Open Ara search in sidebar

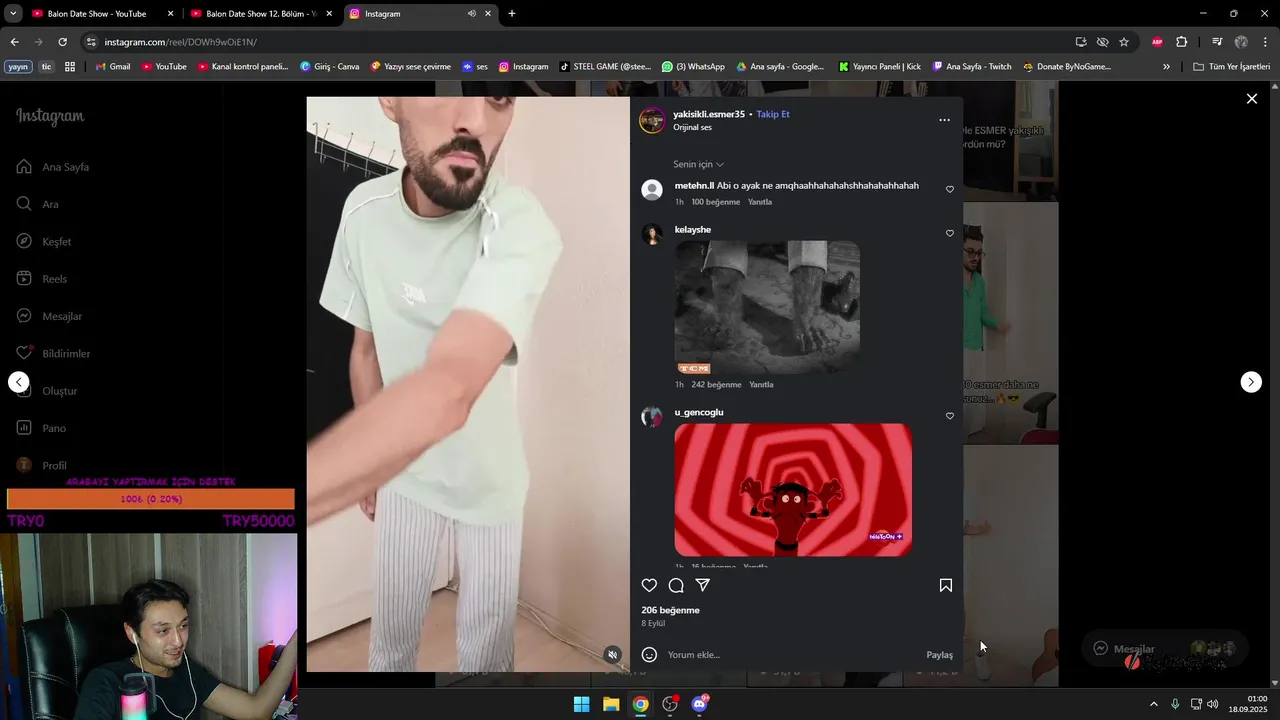[x=38, y=204]
